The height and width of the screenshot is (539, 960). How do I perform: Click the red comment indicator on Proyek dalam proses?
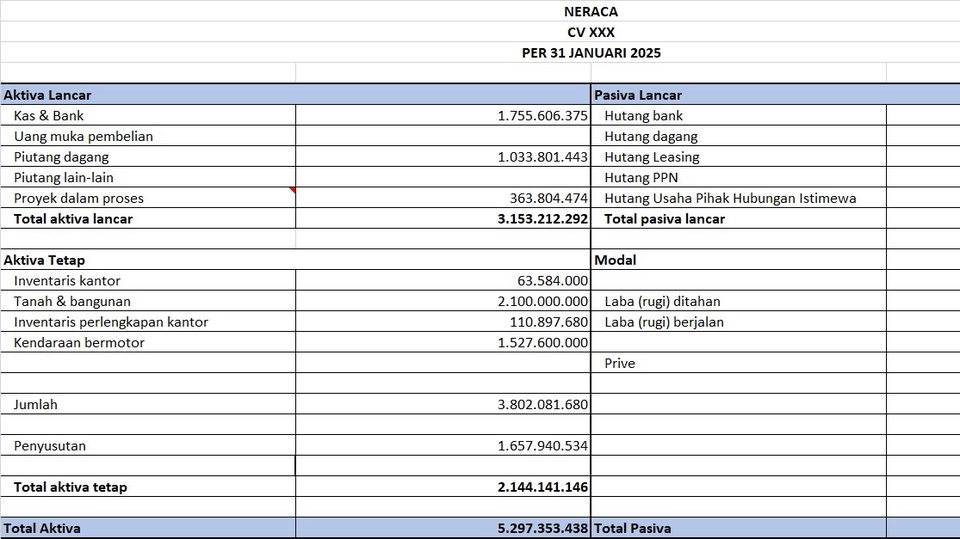[293, 190]
